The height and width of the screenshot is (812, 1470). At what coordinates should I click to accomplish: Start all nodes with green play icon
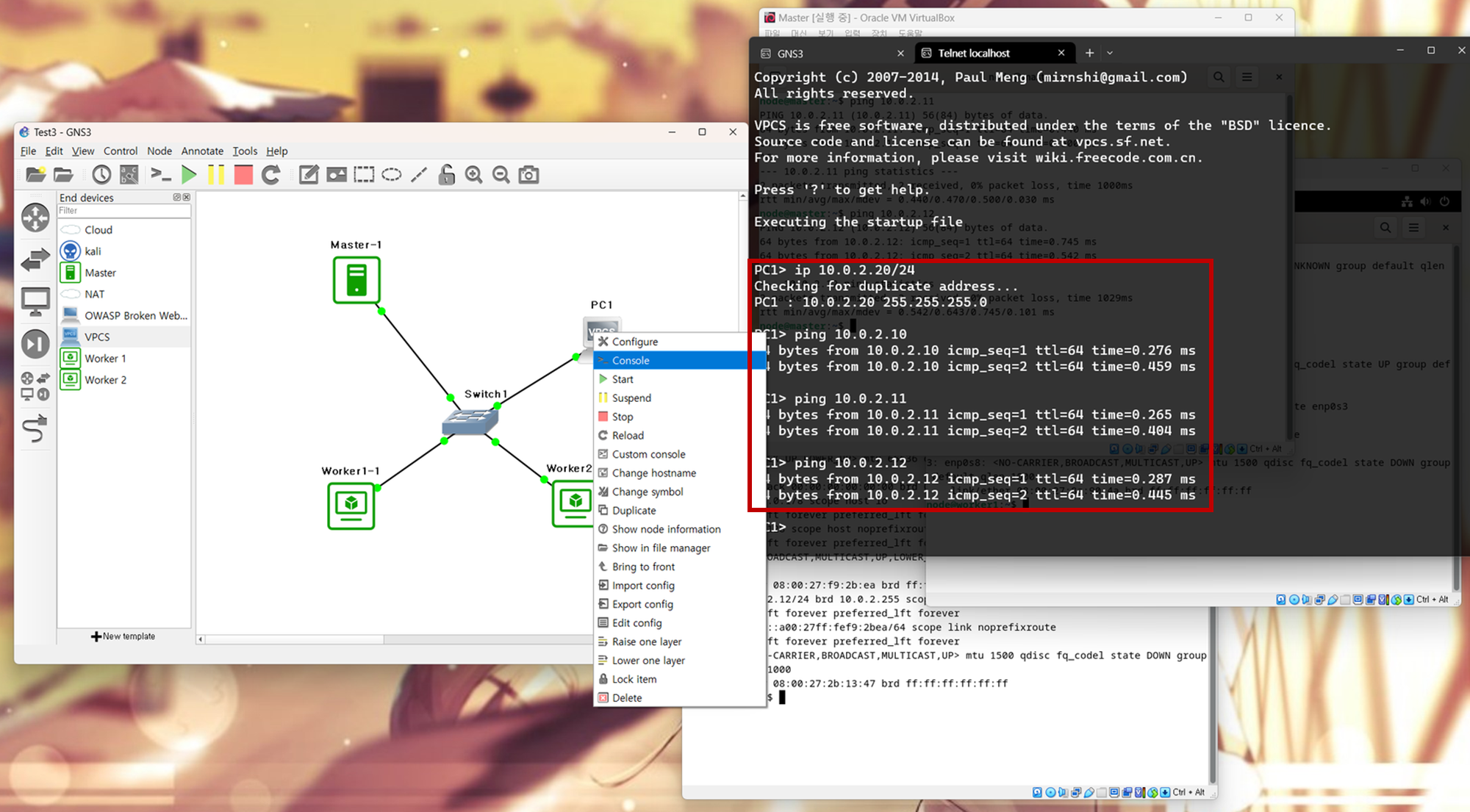(x=189, y=175)
